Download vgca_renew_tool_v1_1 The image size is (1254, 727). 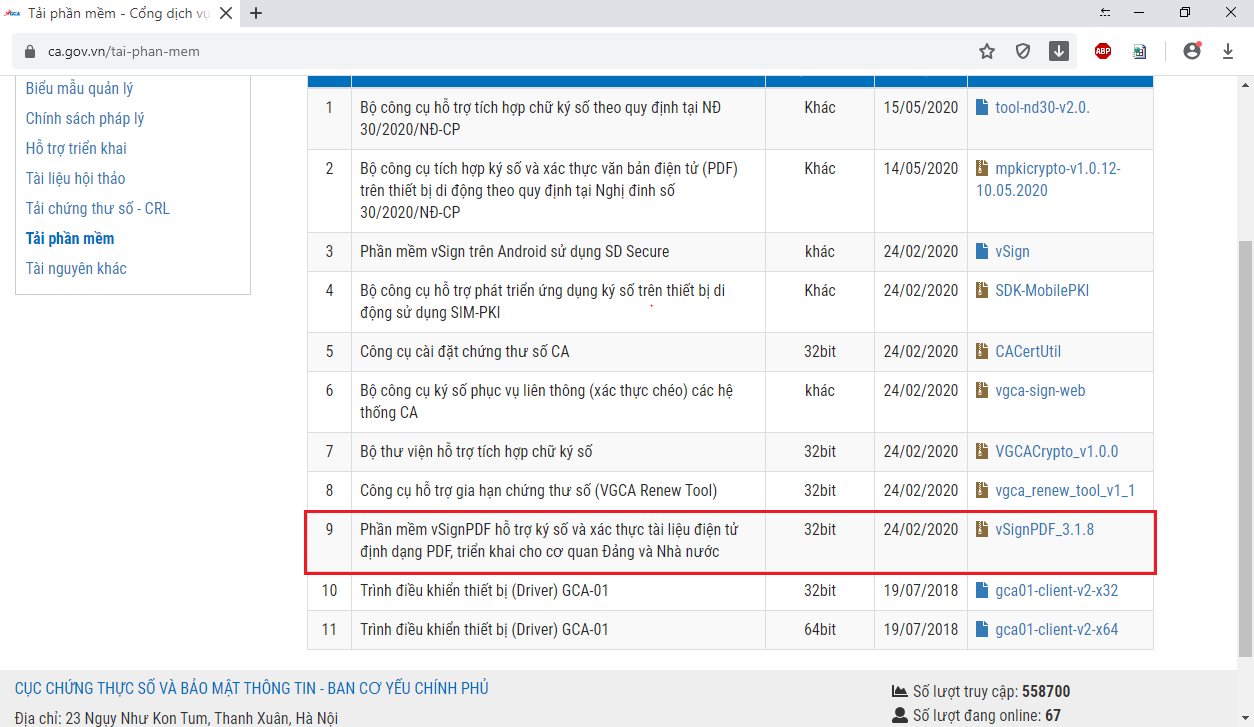tap(1064, 491)
